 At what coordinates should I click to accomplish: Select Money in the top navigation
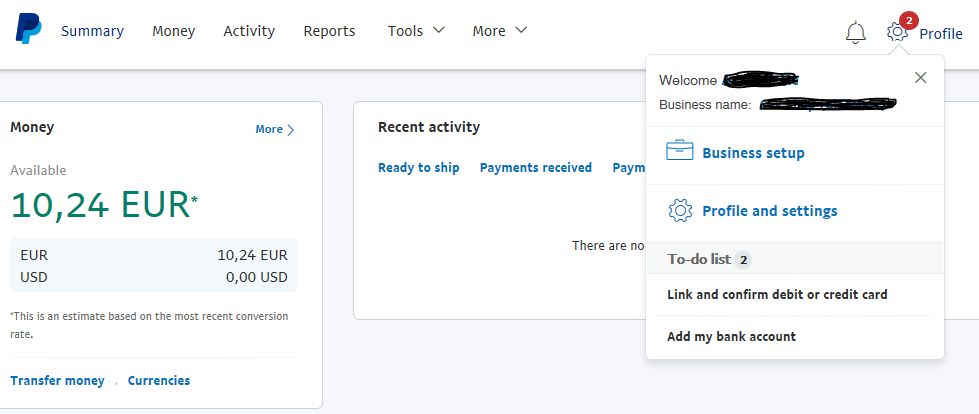[174, 31]
